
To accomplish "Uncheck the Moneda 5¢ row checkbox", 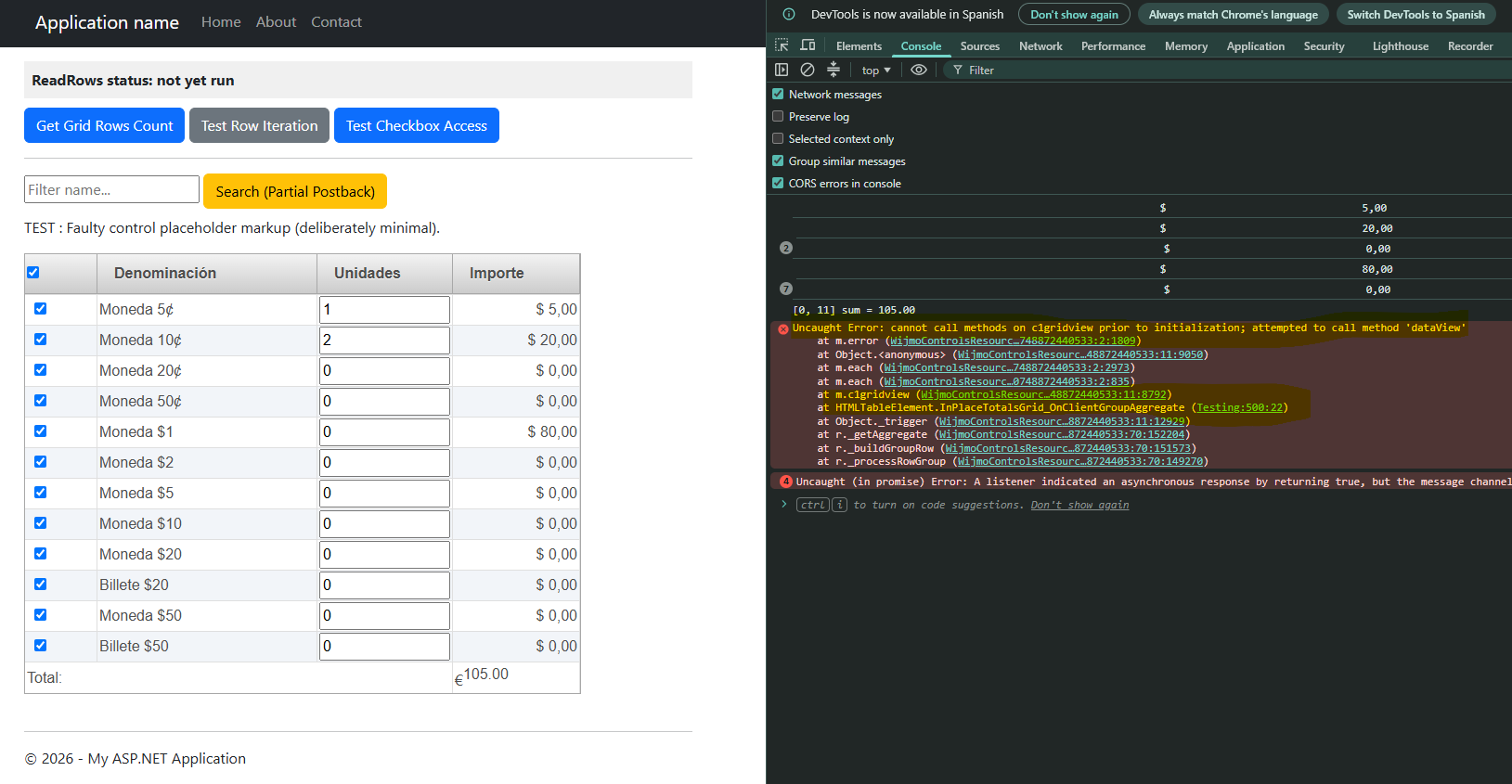I will [x=40, y=309].
